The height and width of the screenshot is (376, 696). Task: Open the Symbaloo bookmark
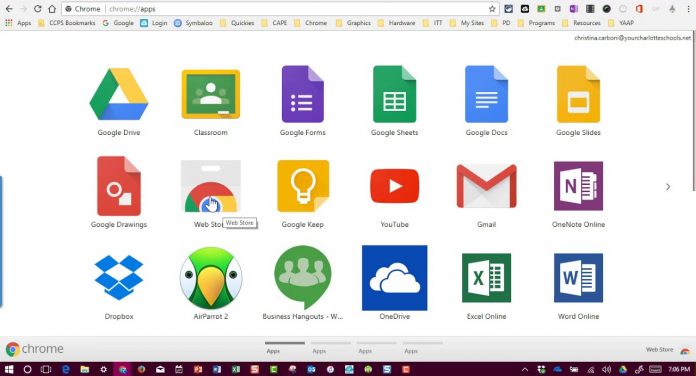pyautogui.click(x=193, y=23)
